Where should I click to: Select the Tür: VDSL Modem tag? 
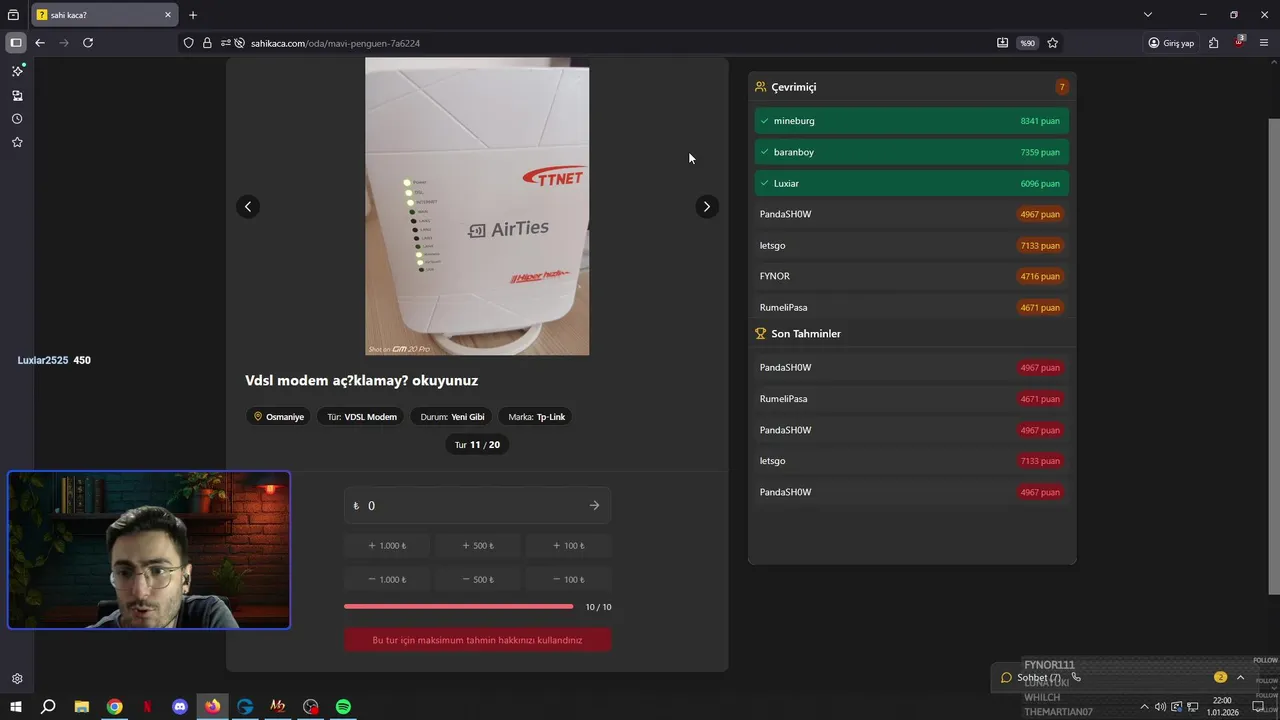(x=361, y=417)
